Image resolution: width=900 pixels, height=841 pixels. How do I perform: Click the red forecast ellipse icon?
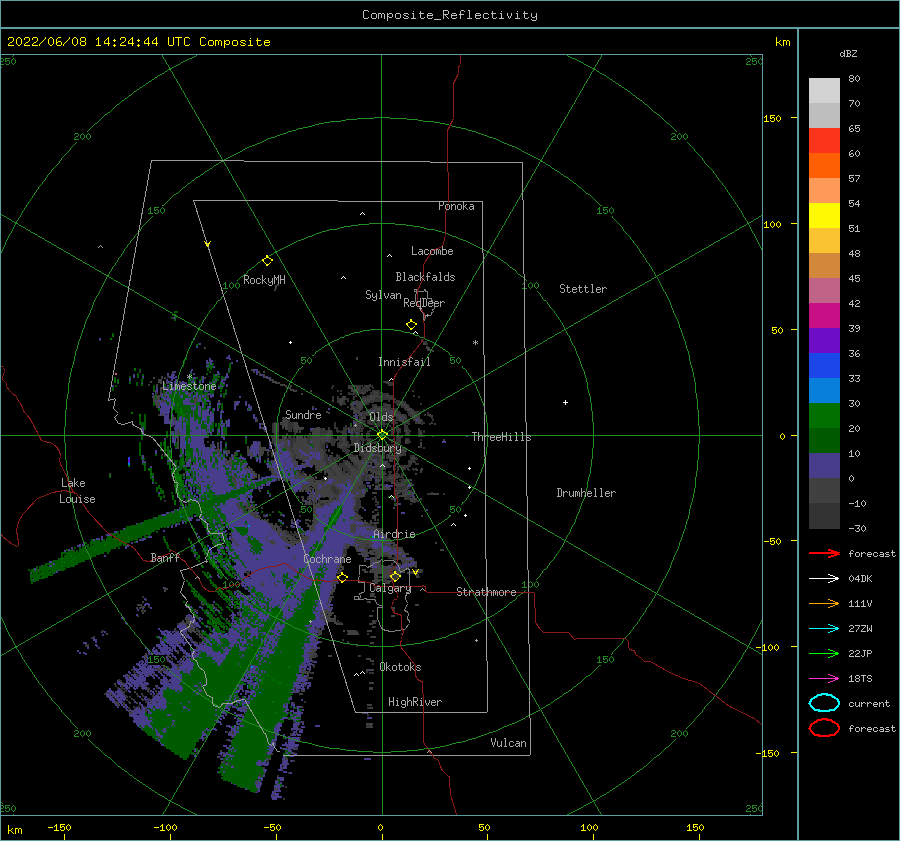(824, 728)
